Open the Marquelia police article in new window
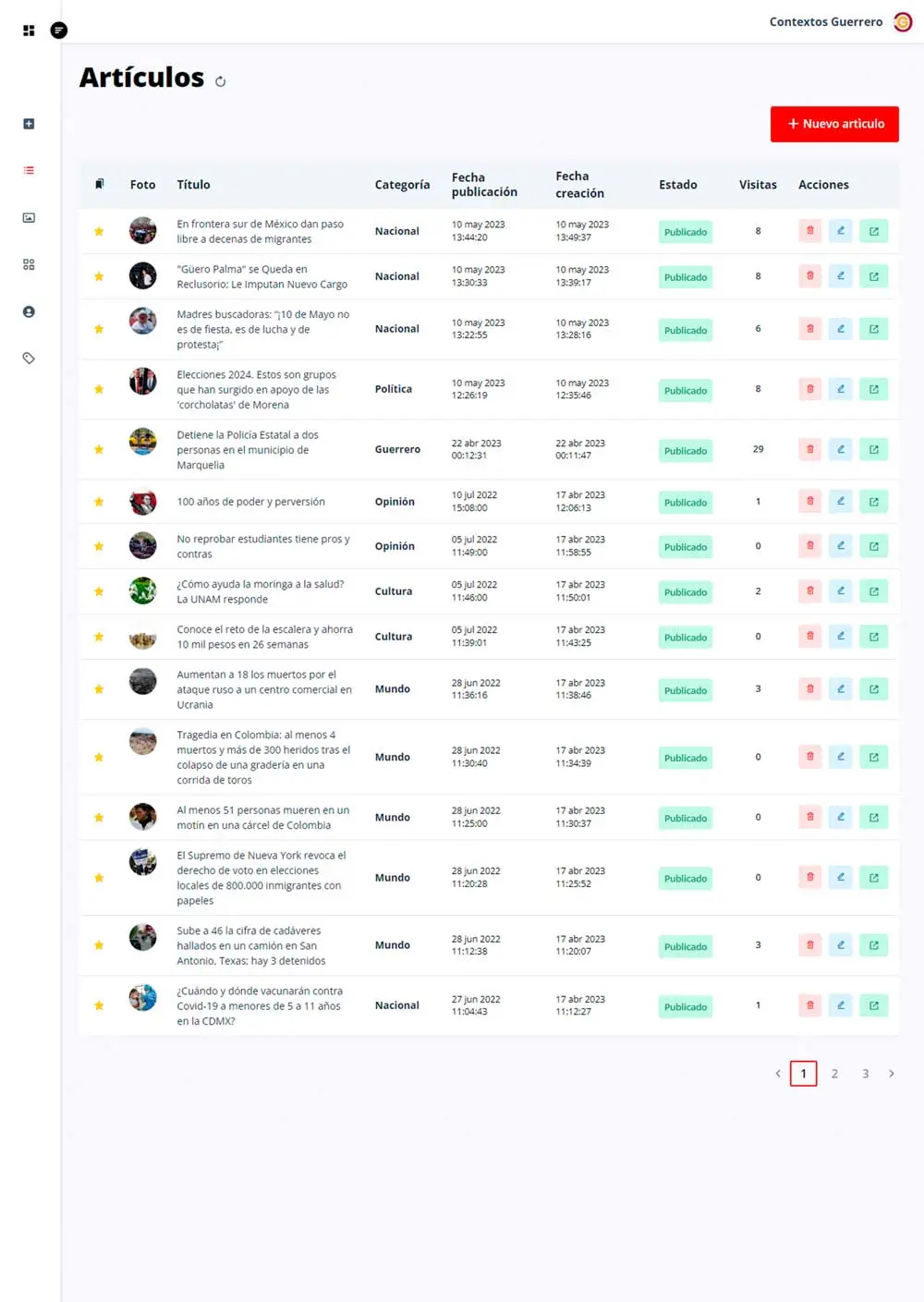924x1302 pixels. [873, 450]
